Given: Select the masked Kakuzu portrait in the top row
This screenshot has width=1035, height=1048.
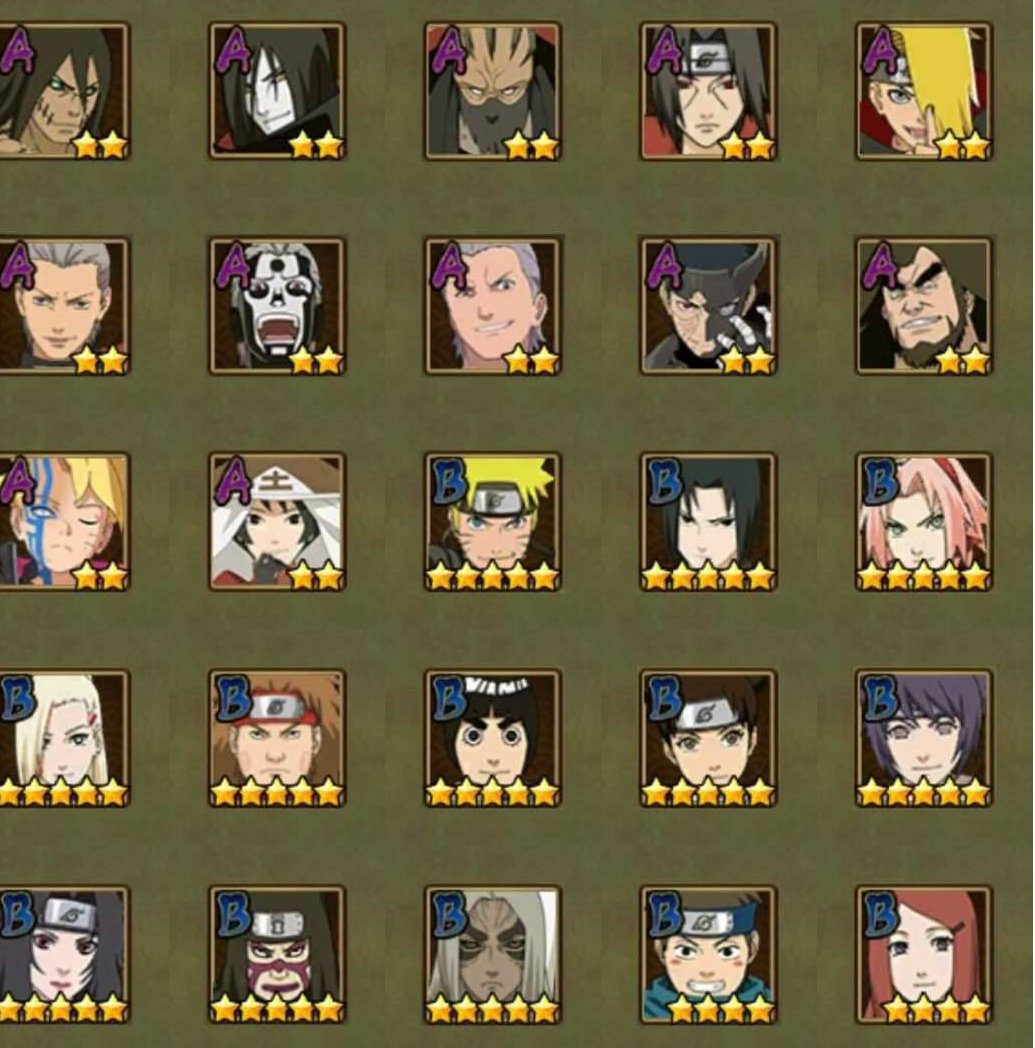Looking at the screenshot, I should [x=493, y=91].
